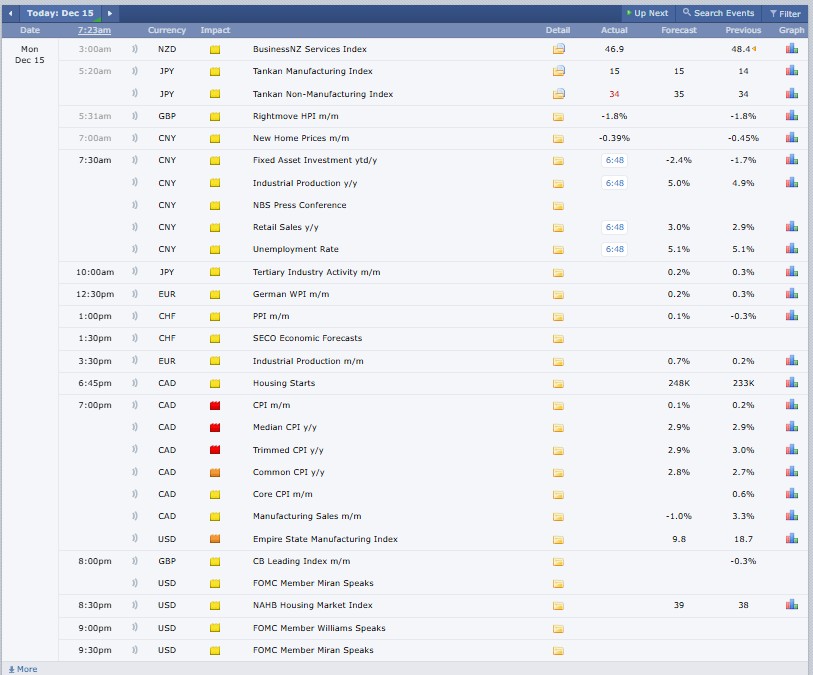The image size is (813, 675).
Task: Expand the detail folder for Rightmove HPI m/m
Action: coord(558,116)
